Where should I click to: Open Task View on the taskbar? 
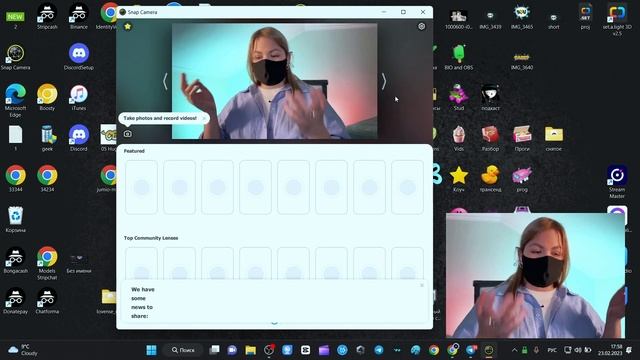214,350
